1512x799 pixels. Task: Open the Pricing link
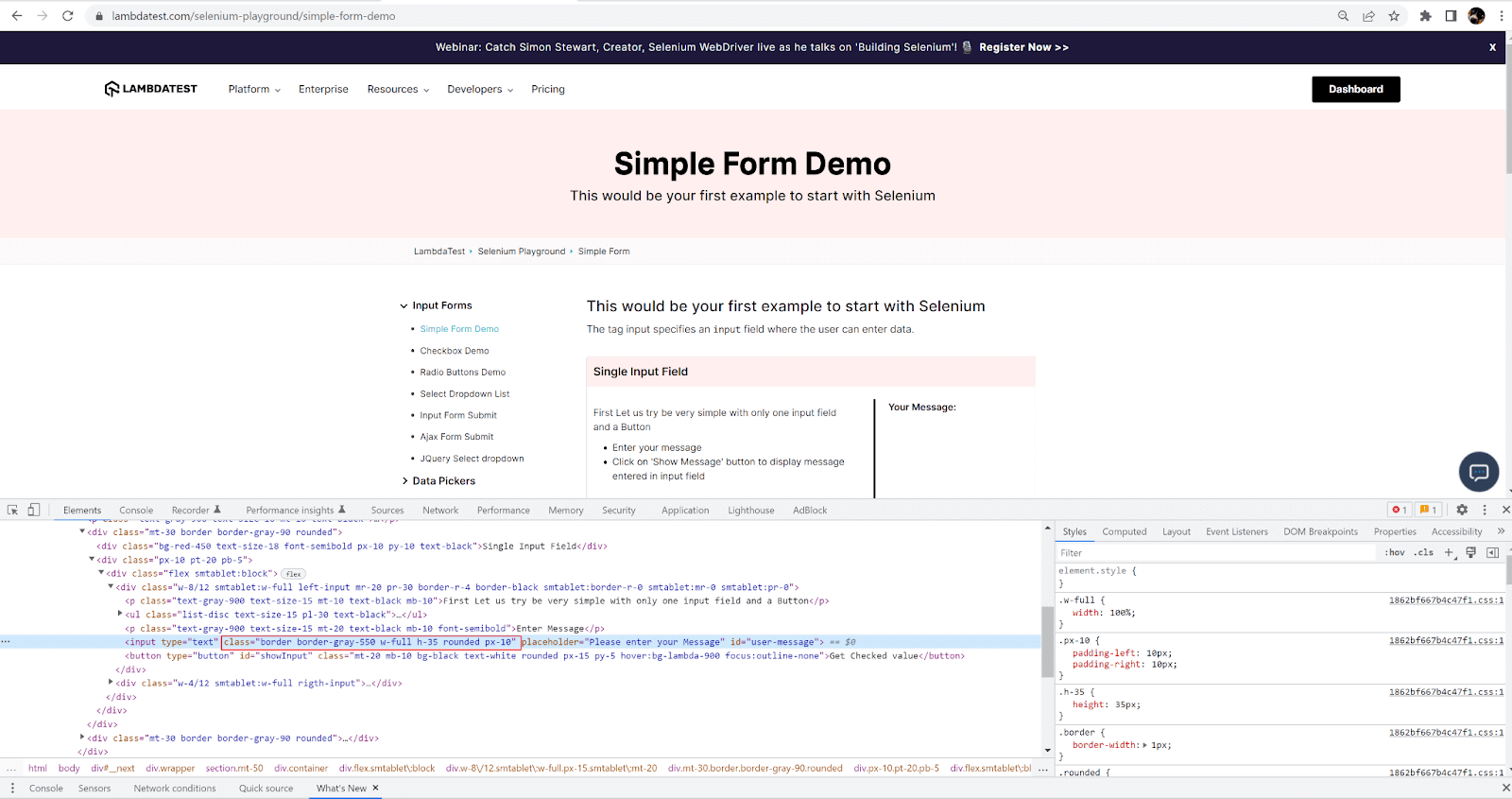tap(548, 89)
